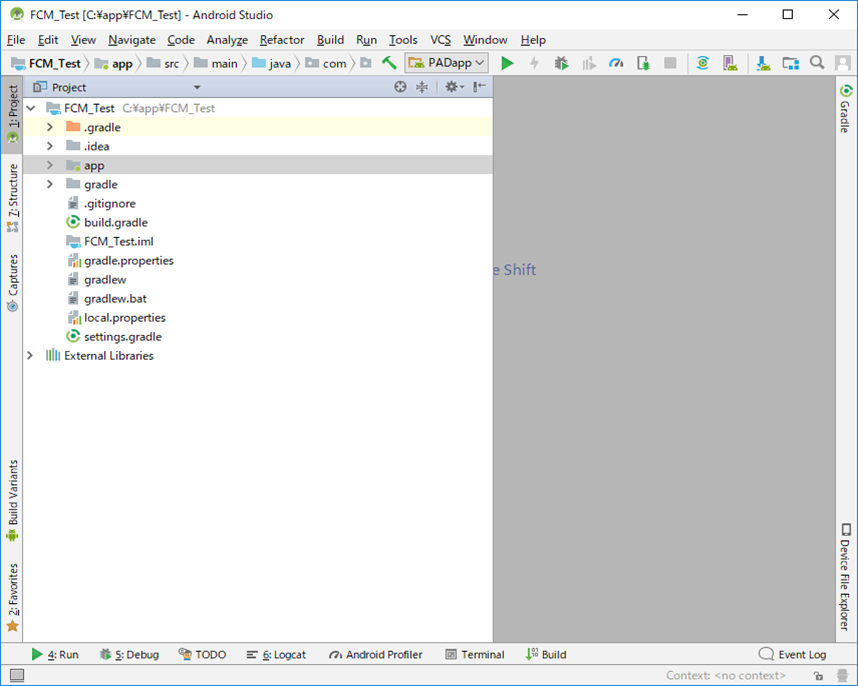Open the Navigate menu
This screenshot has width=858, height=686.
click(132, 40)
